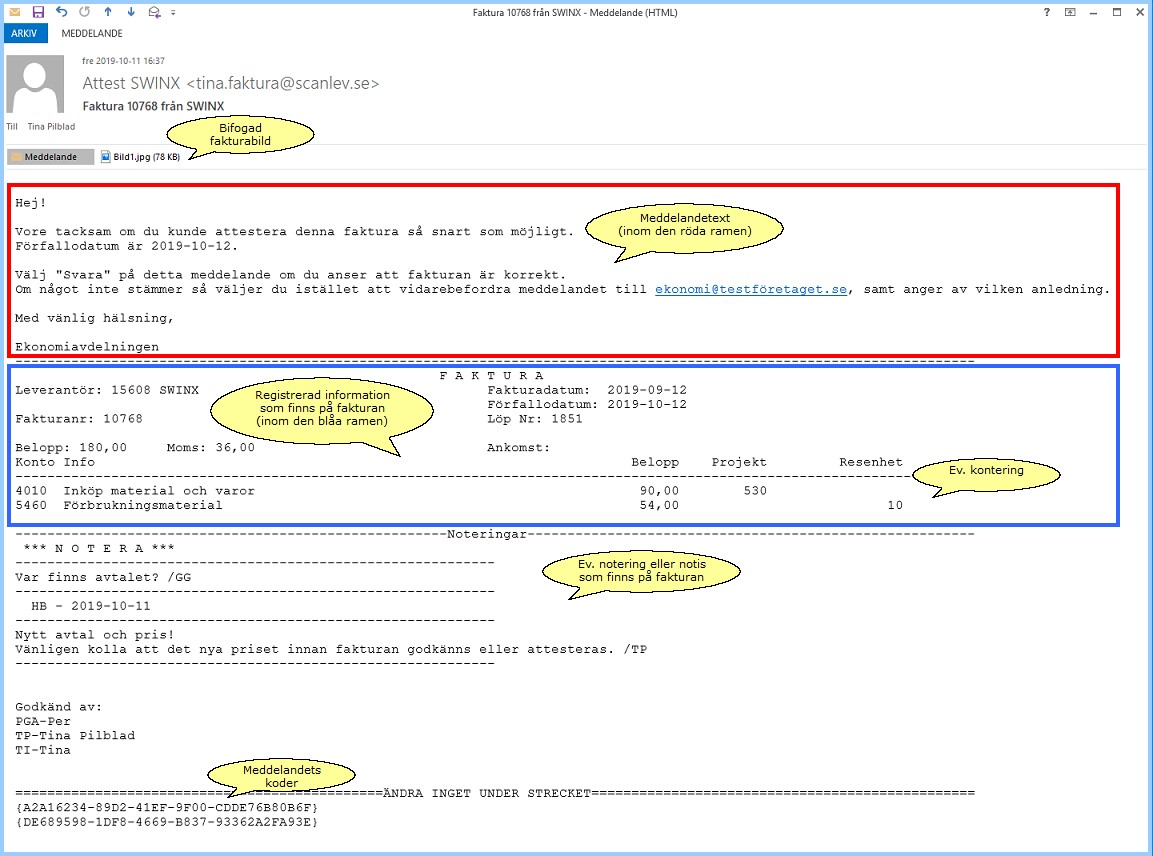Click the row 4010 Inköp material och varor
Viewport: 1153px width, 856px height.
pos(135,491)
